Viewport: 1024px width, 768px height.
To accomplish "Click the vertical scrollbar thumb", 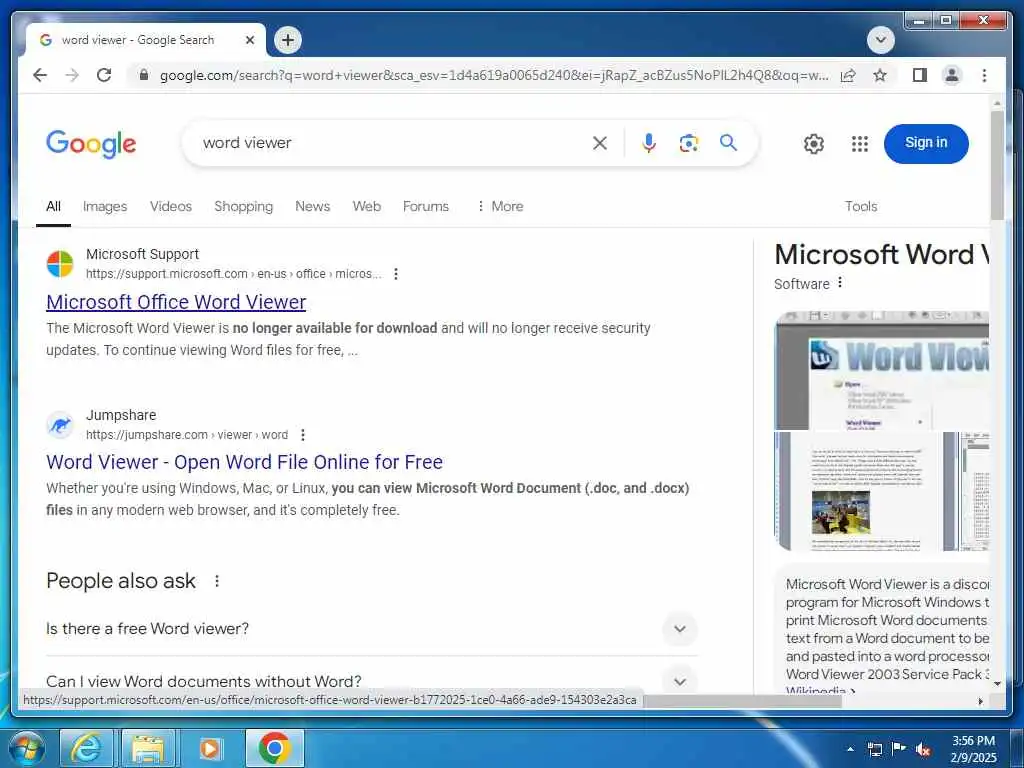I will [x=997, y=165].
